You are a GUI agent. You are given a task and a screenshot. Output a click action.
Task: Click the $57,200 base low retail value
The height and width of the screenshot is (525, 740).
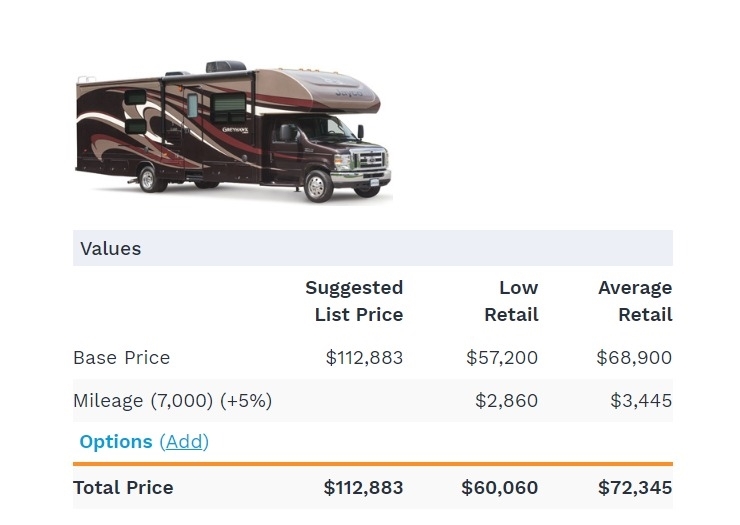502,357
